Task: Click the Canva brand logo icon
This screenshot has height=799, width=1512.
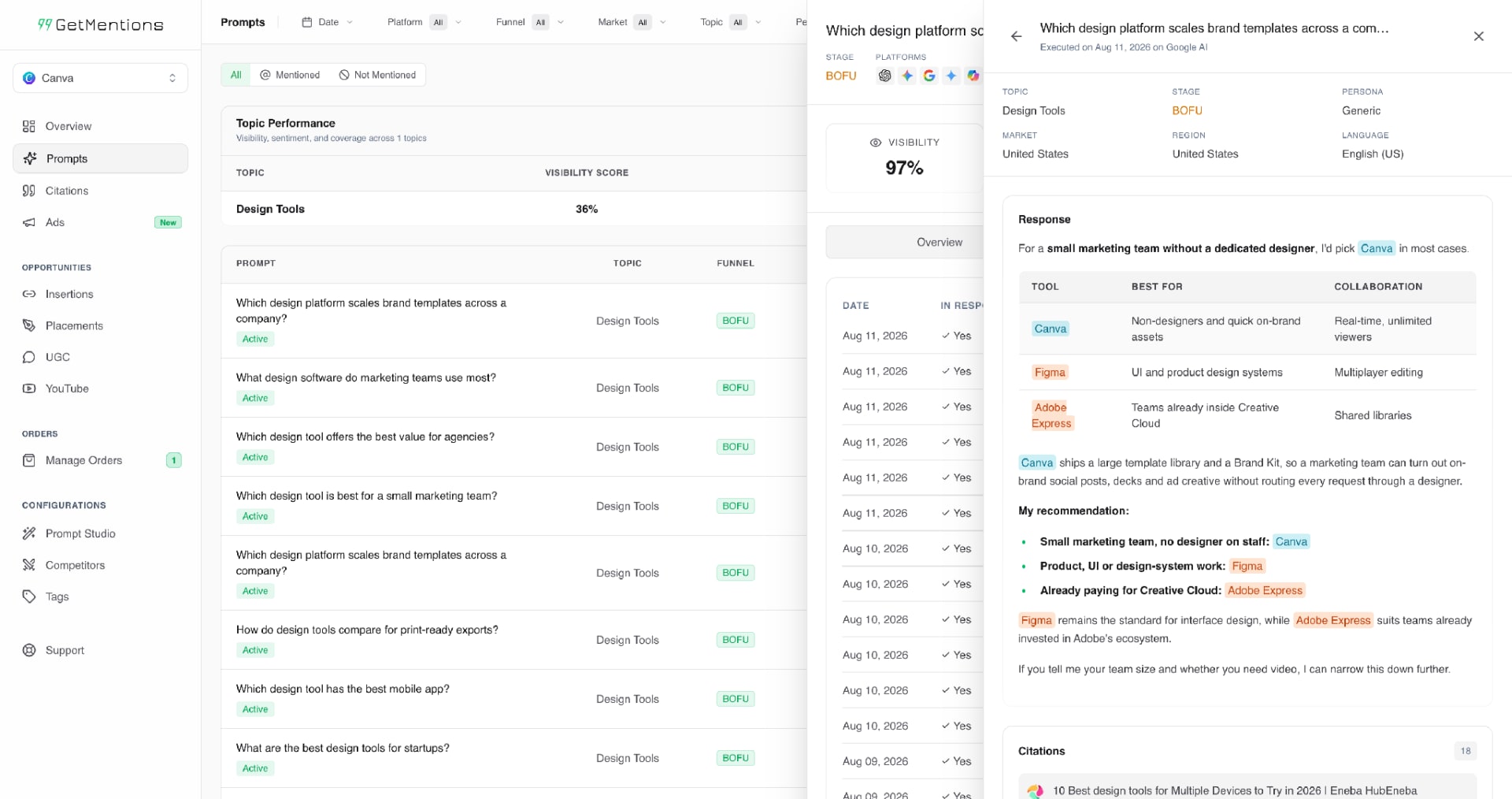Action: coord(29,78)
